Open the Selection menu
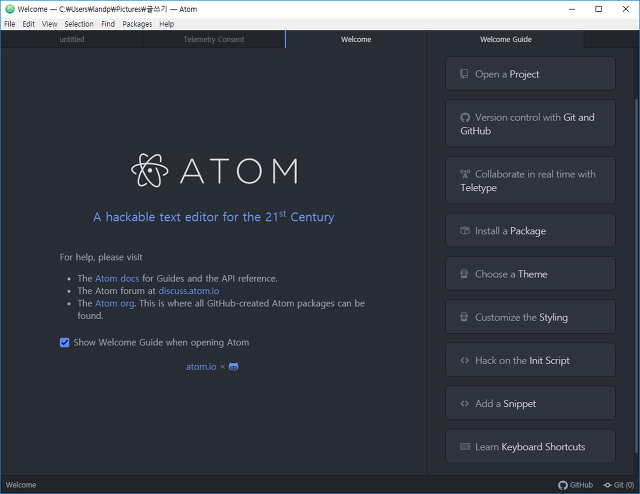 pyautogui.click(x=79, y=24)
